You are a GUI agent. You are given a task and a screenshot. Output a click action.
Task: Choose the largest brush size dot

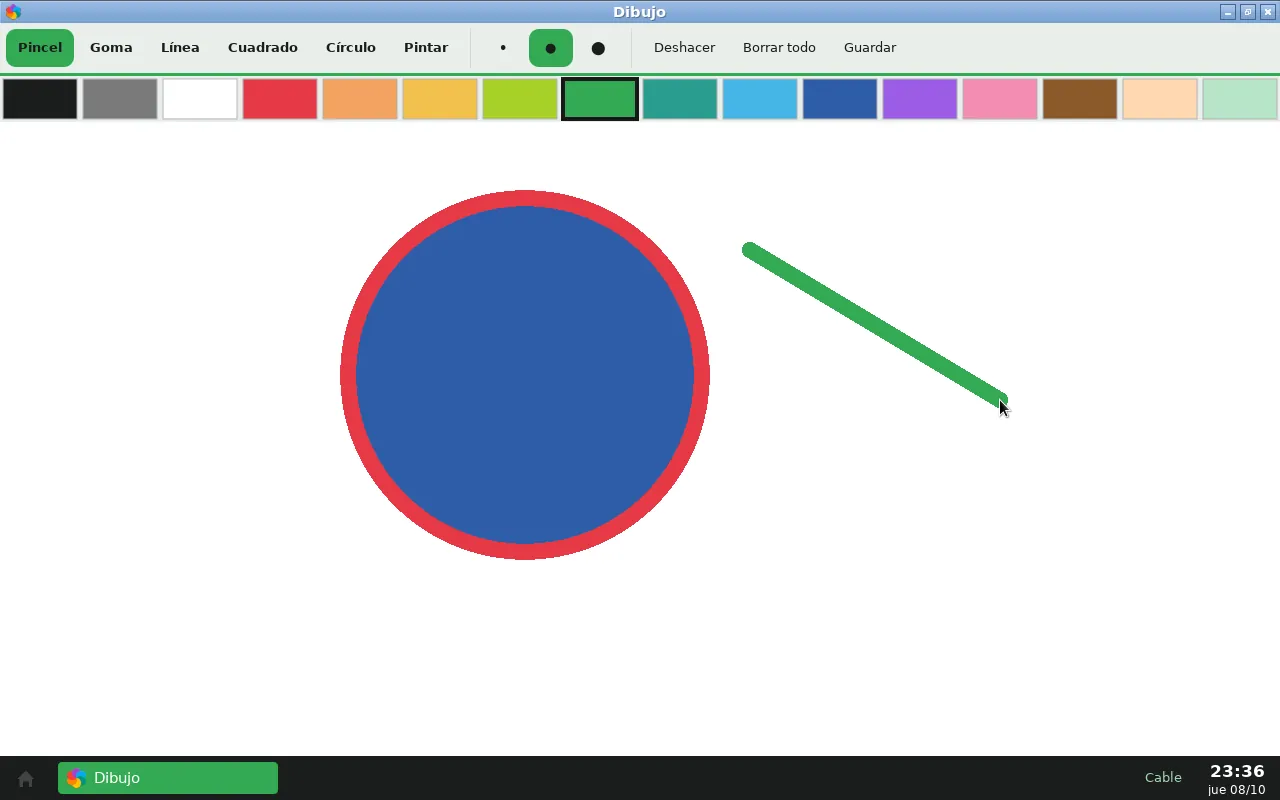[598, 48]
